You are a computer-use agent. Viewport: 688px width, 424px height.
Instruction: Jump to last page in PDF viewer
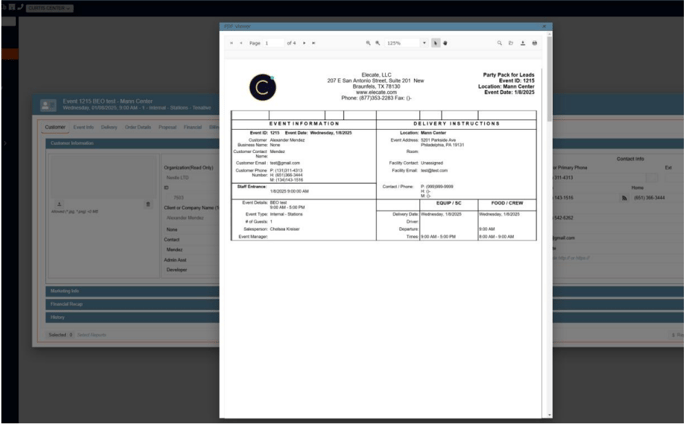(313, 43)
